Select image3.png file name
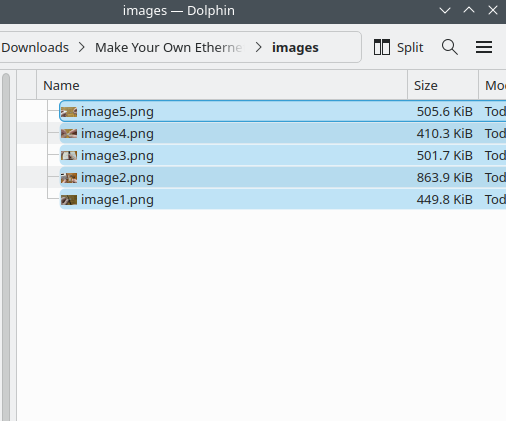 117,155
